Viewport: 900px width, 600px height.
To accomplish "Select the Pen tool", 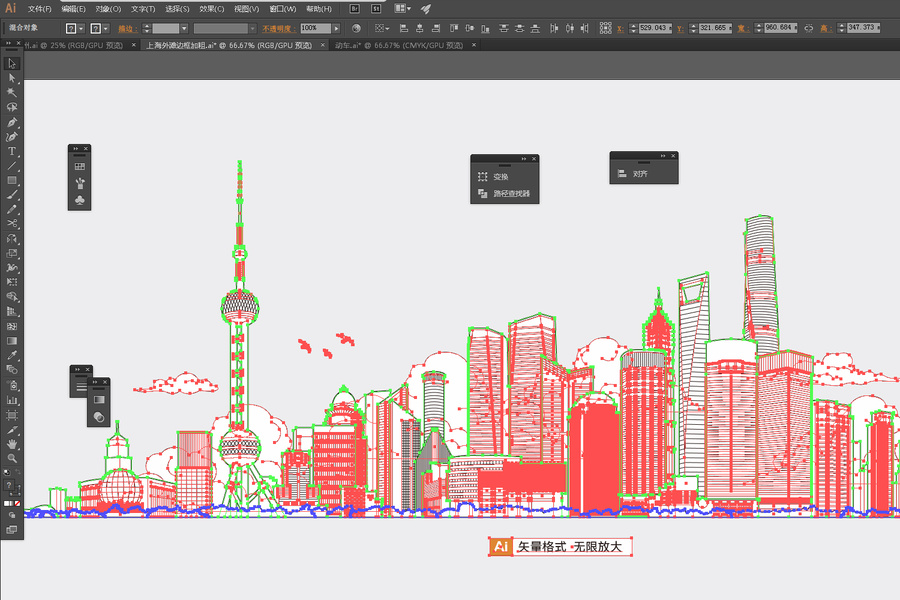I will (11, 122).
